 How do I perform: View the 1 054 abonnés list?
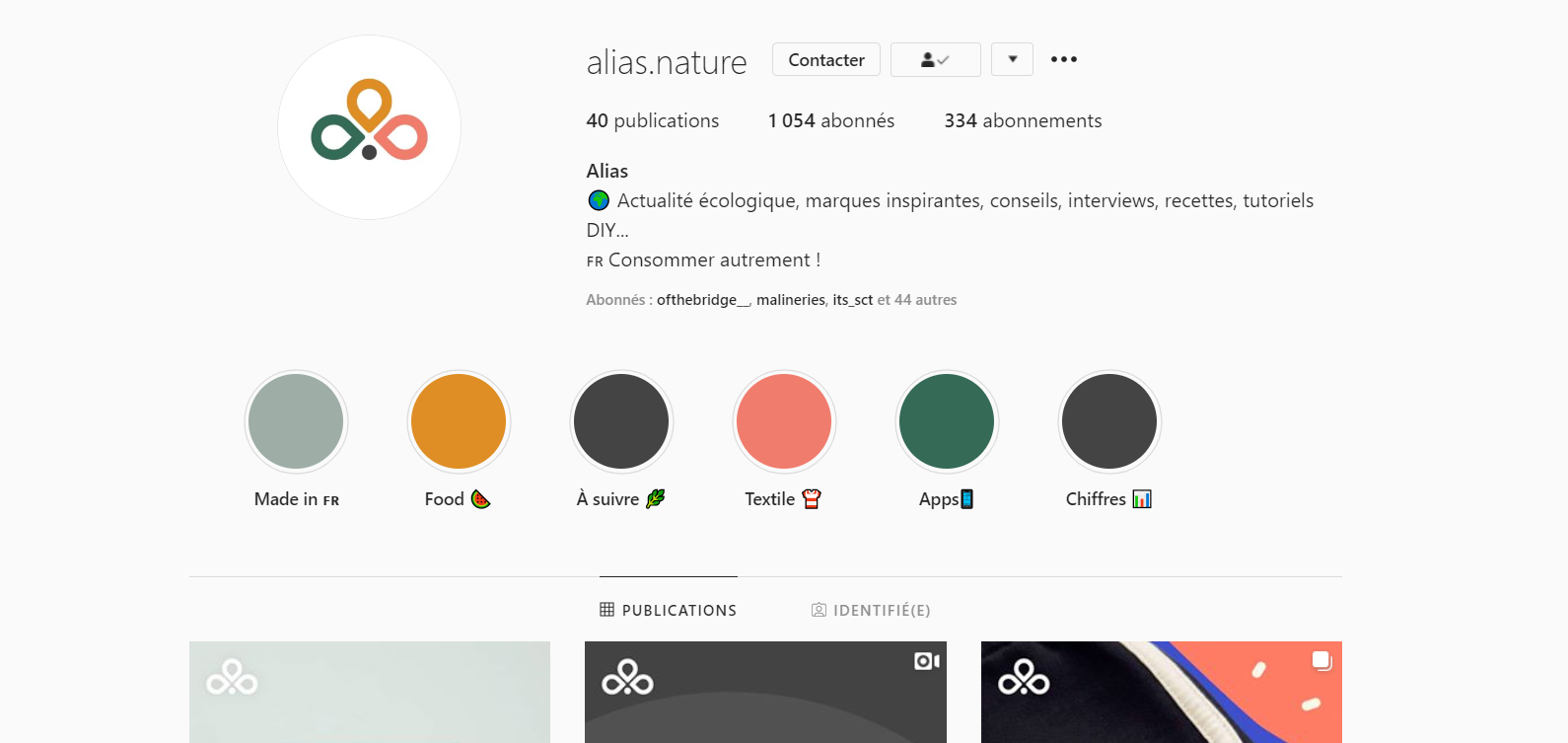(831, 120)
